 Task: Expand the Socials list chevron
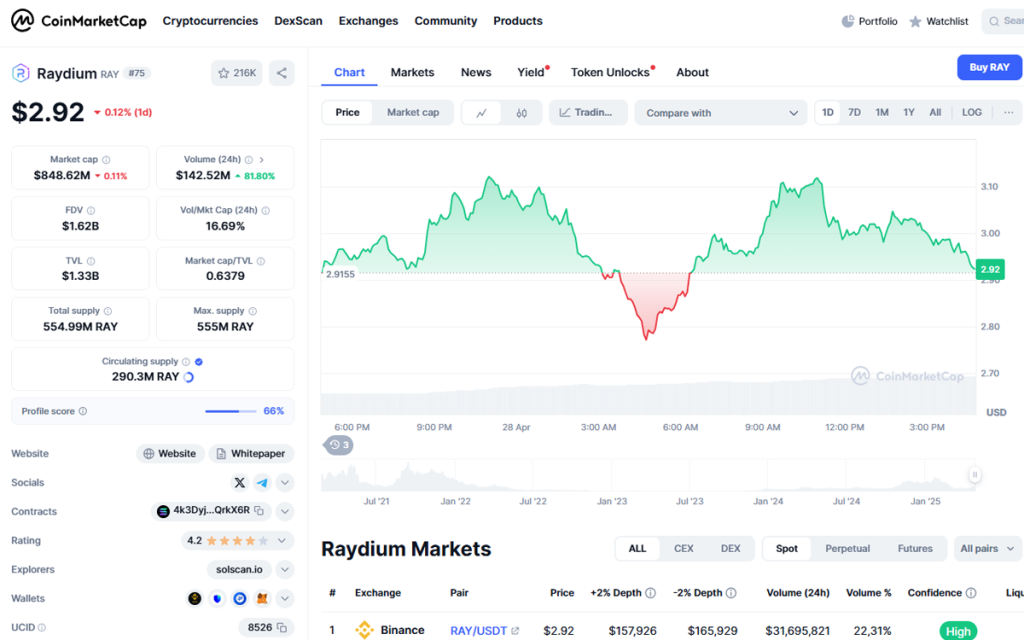(x=285, y=483)
